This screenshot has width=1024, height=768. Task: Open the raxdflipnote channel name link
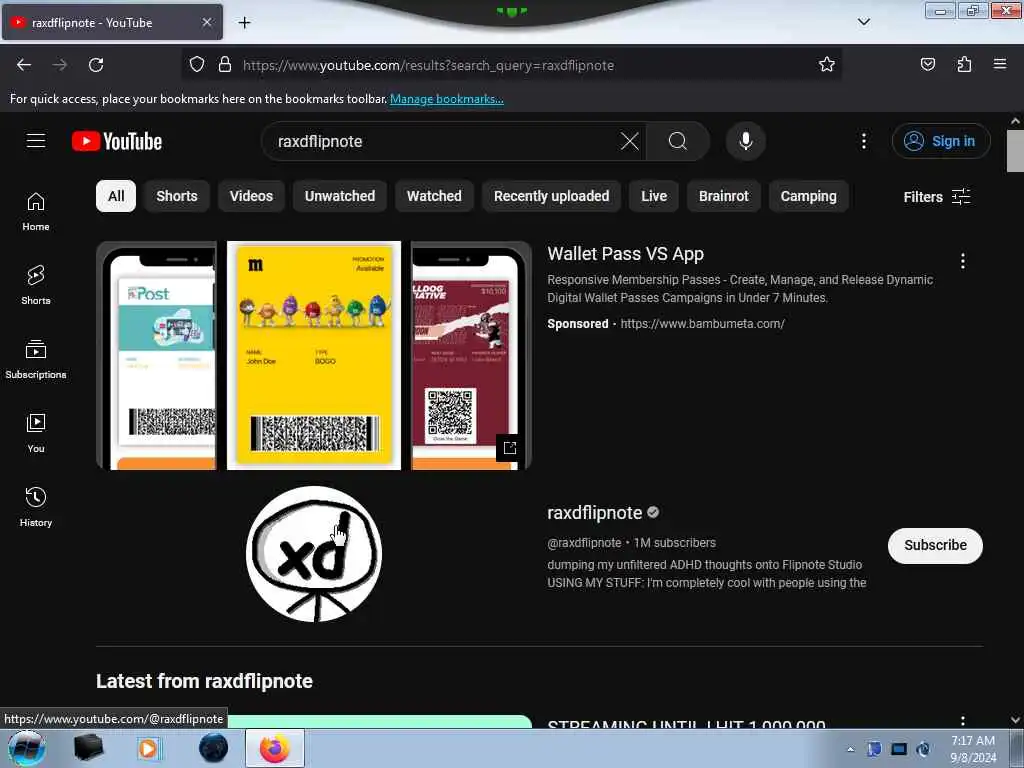[x=594, y=513]
